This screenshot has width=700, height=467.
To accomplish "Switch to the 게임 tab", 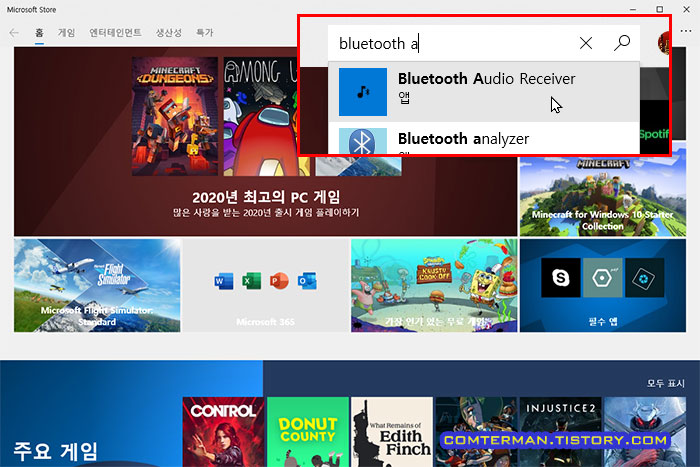I will 66,33.
